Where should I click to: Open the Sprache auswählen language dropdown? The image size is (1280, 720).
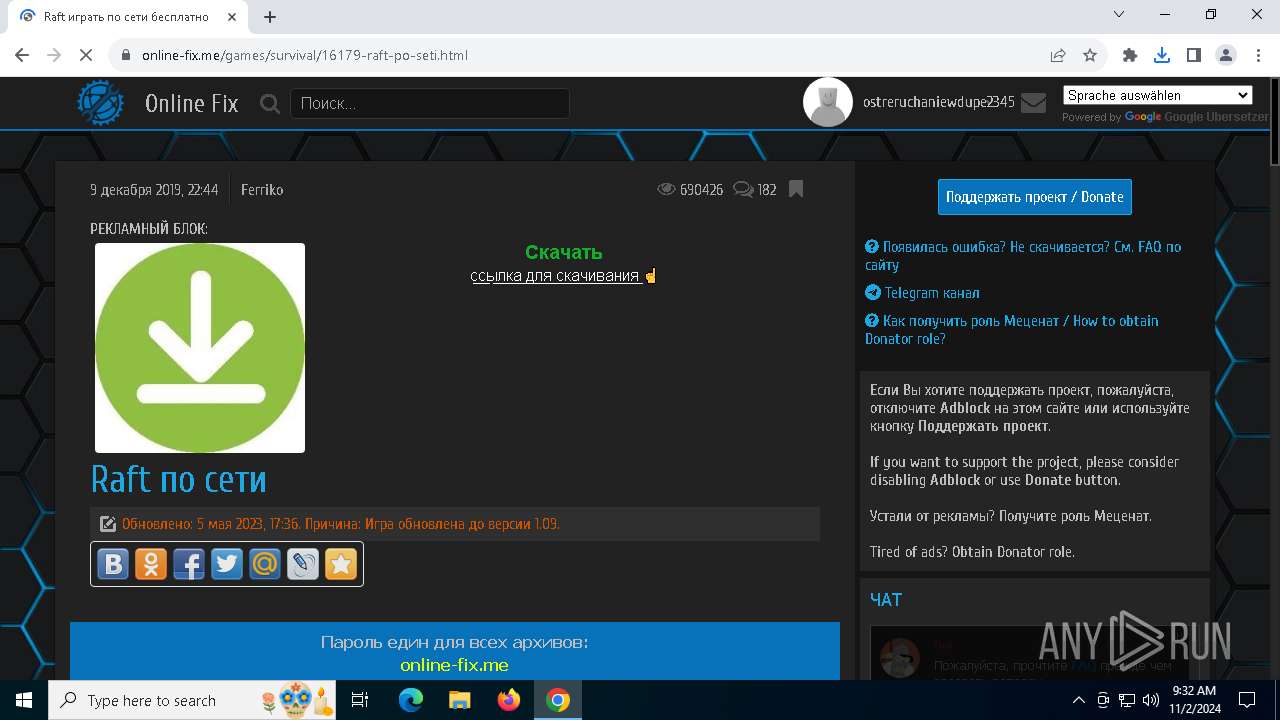1157,95
